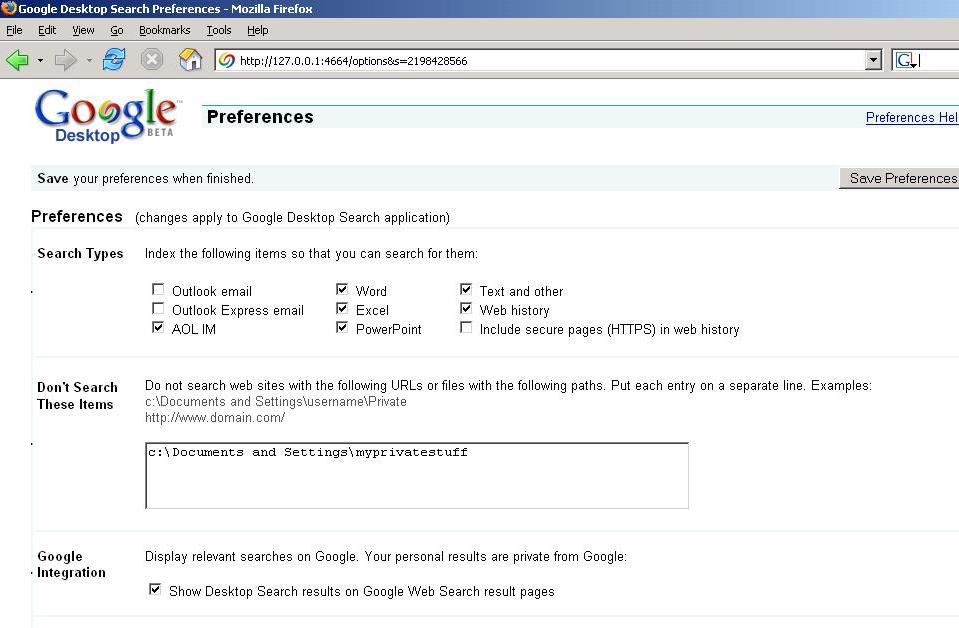The image size is (959, 628).
Task: Open the View menu
Action: pyautogui.click(x=83, y=30)
